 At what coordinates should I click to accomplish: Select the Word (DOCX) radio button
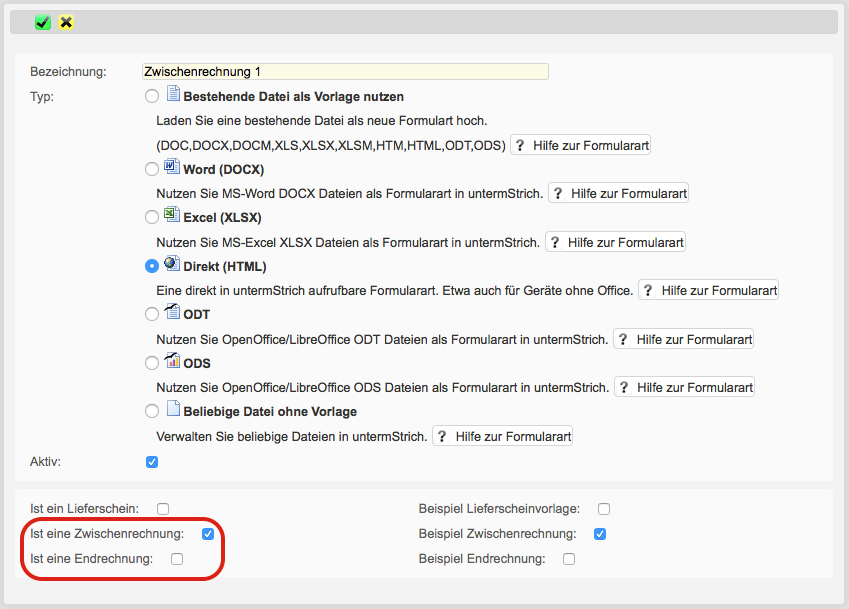point(152,169)
